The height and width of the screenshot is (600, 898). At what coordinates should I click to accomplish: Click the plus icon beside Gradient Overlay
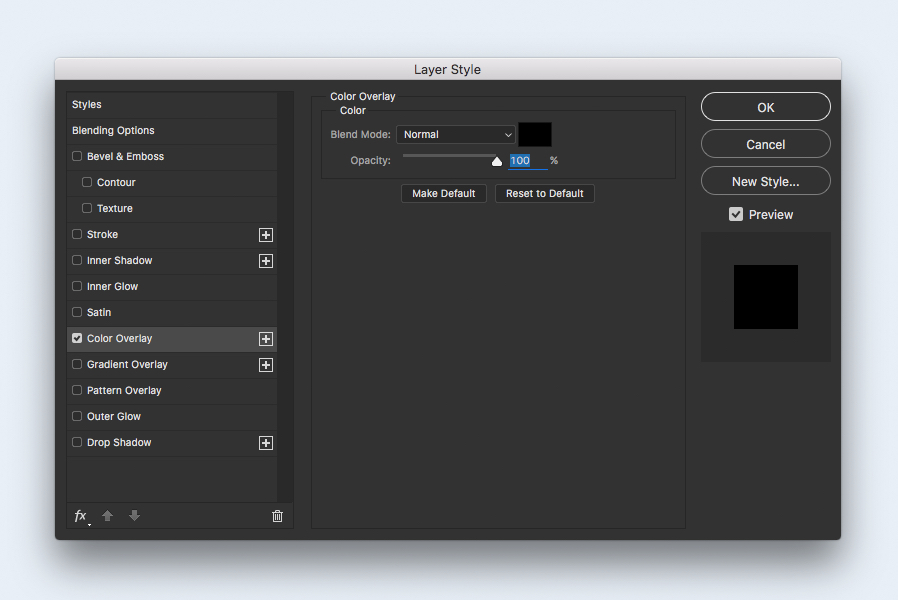click(266, 365)
